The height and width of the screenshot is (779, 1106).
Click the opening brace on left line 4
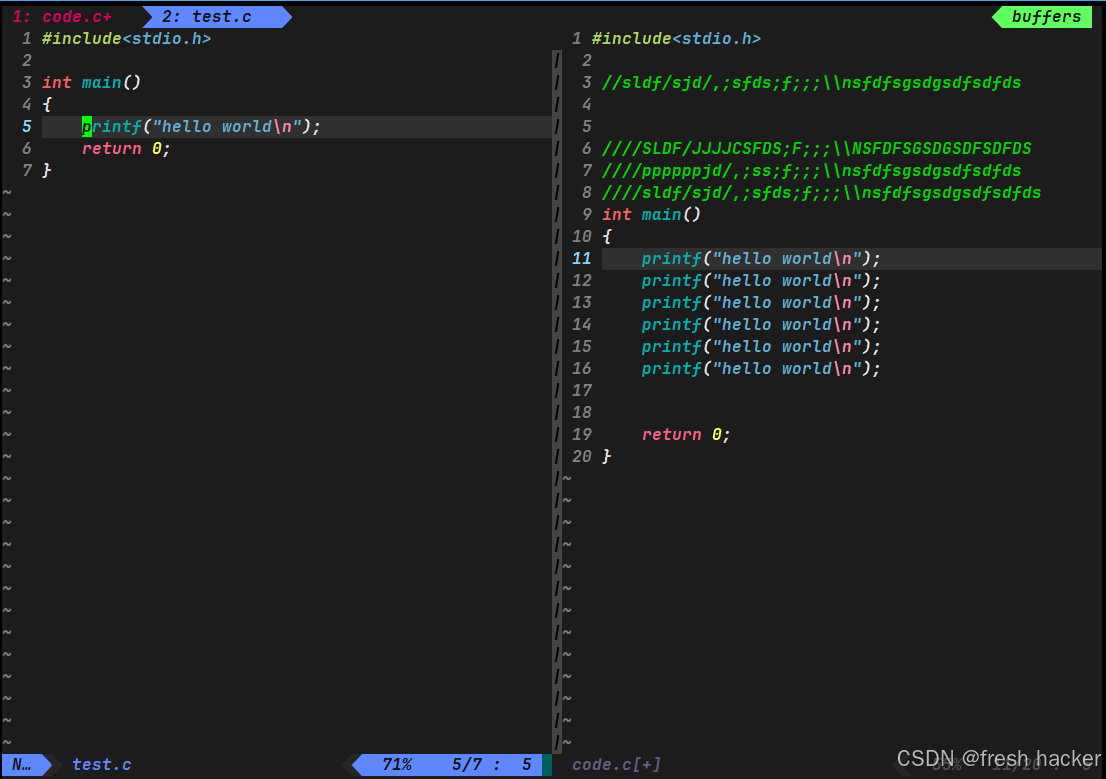(x=47, y=104)
